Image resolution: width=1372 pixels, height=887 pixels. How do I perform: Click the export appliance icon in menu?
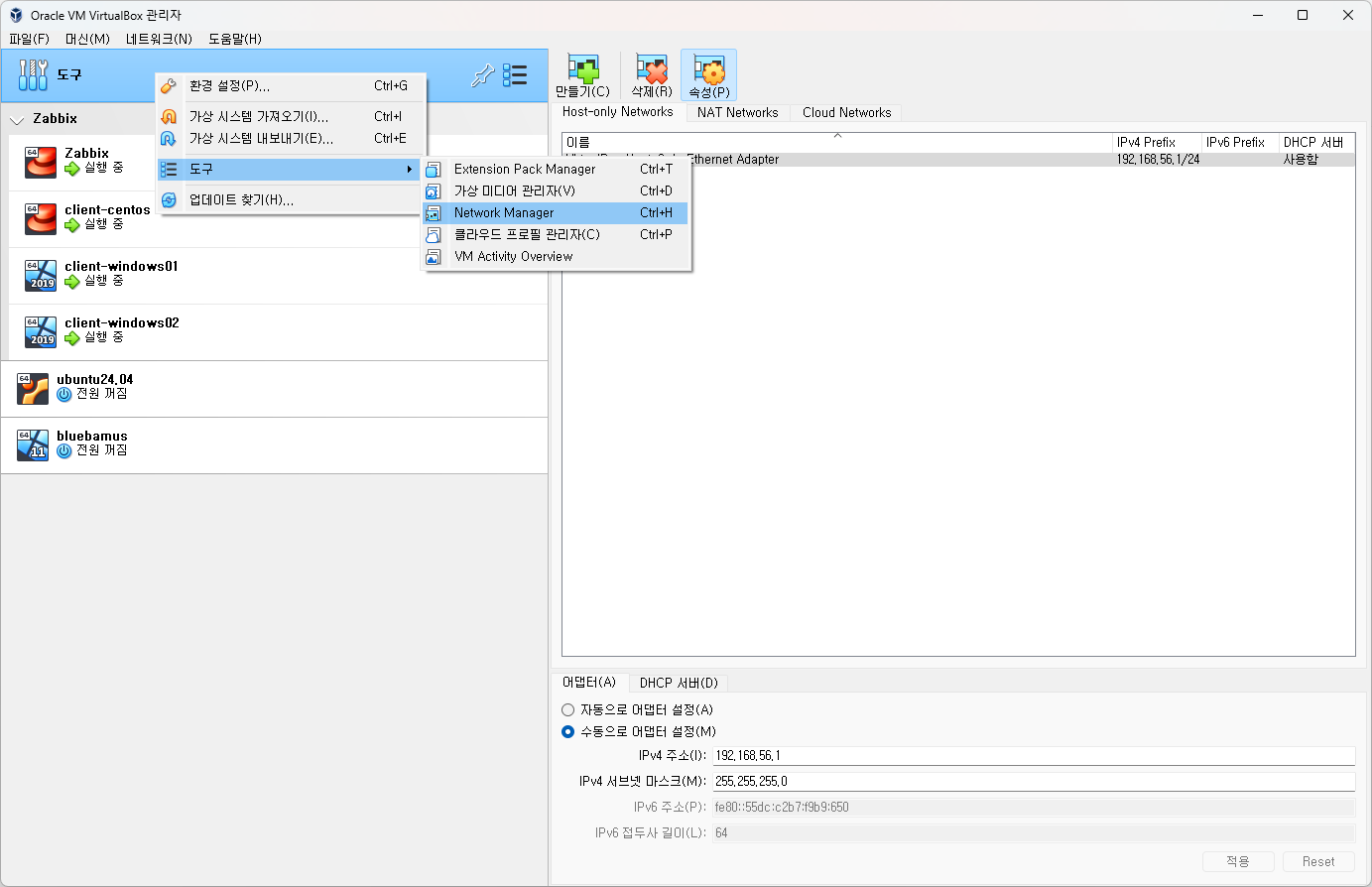coord(169,139)
